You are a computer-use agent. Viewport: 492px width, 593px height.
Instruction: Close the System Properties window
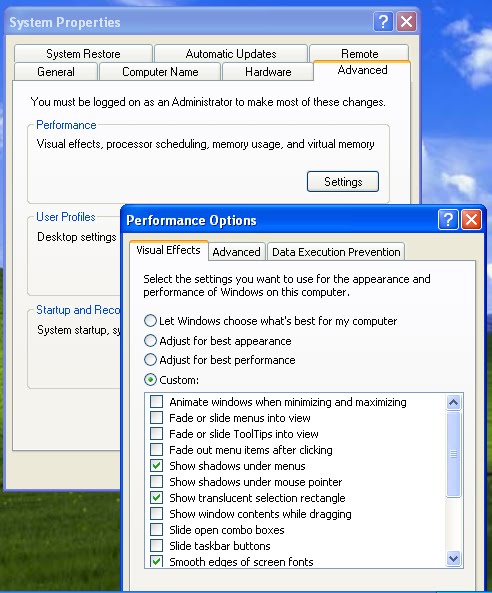(407, 22)
